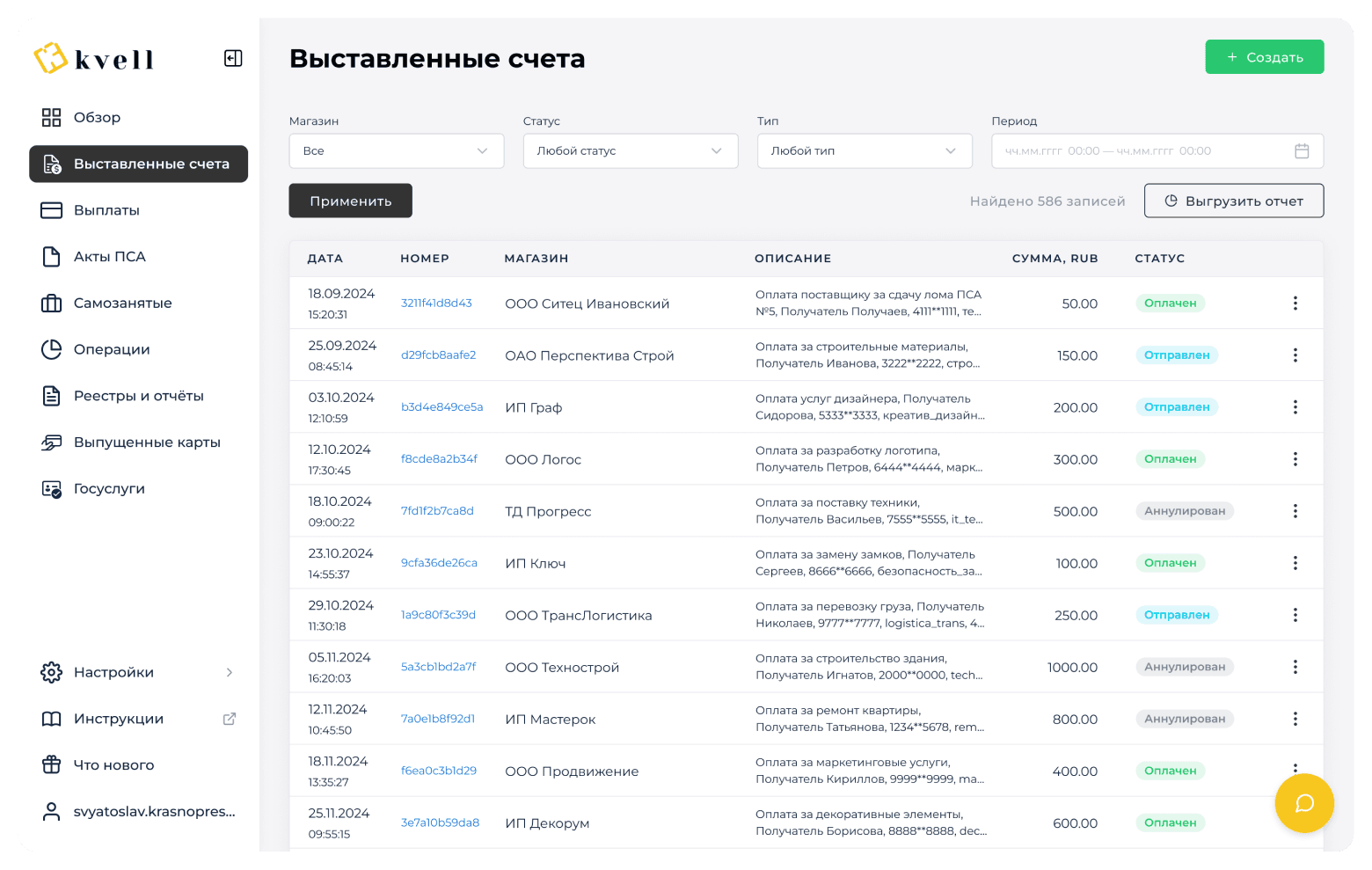The width and height of the screenshot is (1372, 870).
Task: Open the chat support bubble
Action: pos(1304,803)
